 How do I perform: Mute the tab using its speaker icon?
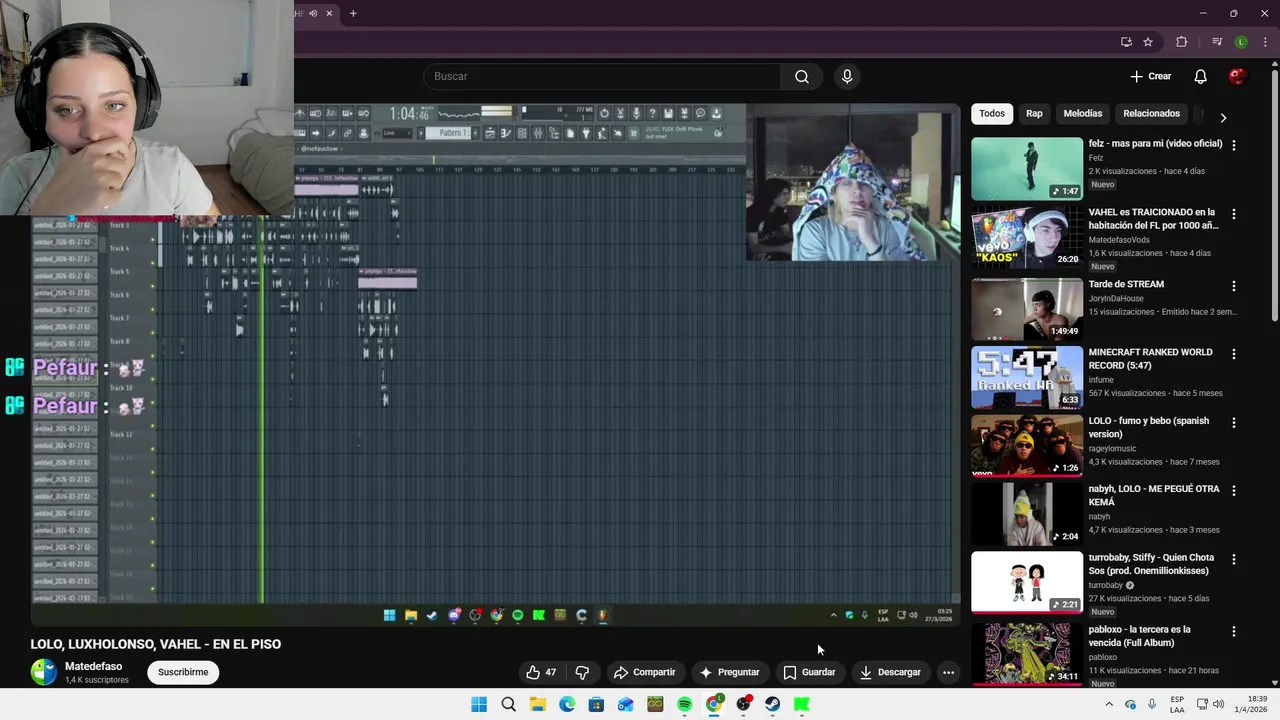coord(313,13)
